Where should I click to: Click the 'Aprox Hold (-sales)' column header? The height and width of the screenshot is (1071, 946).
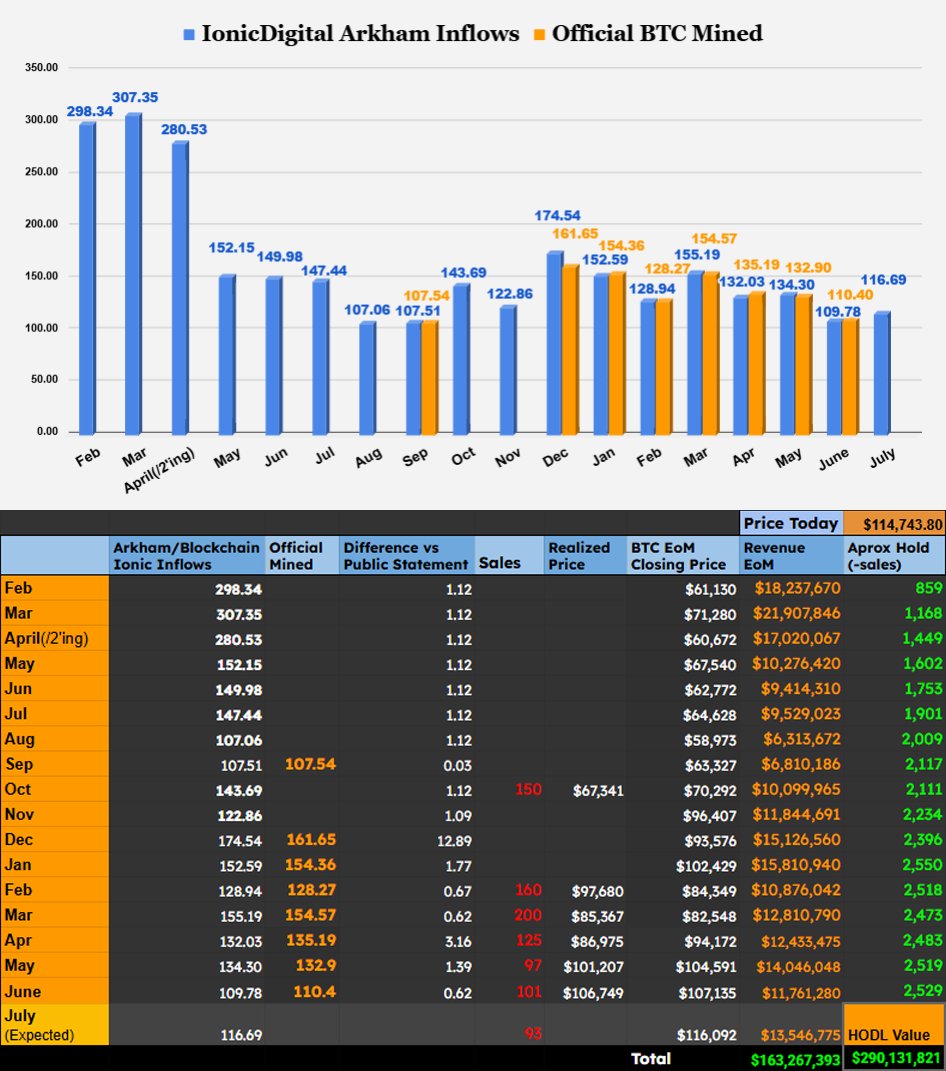point(894,555)
